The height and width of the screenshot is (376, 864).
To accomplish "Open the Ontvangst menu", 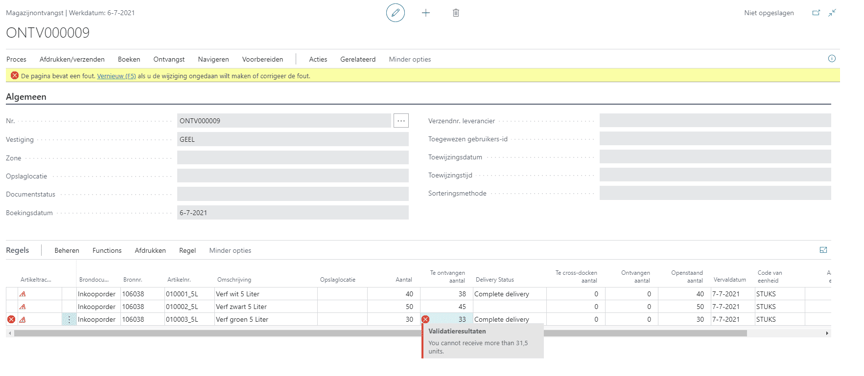I will 169,59.
